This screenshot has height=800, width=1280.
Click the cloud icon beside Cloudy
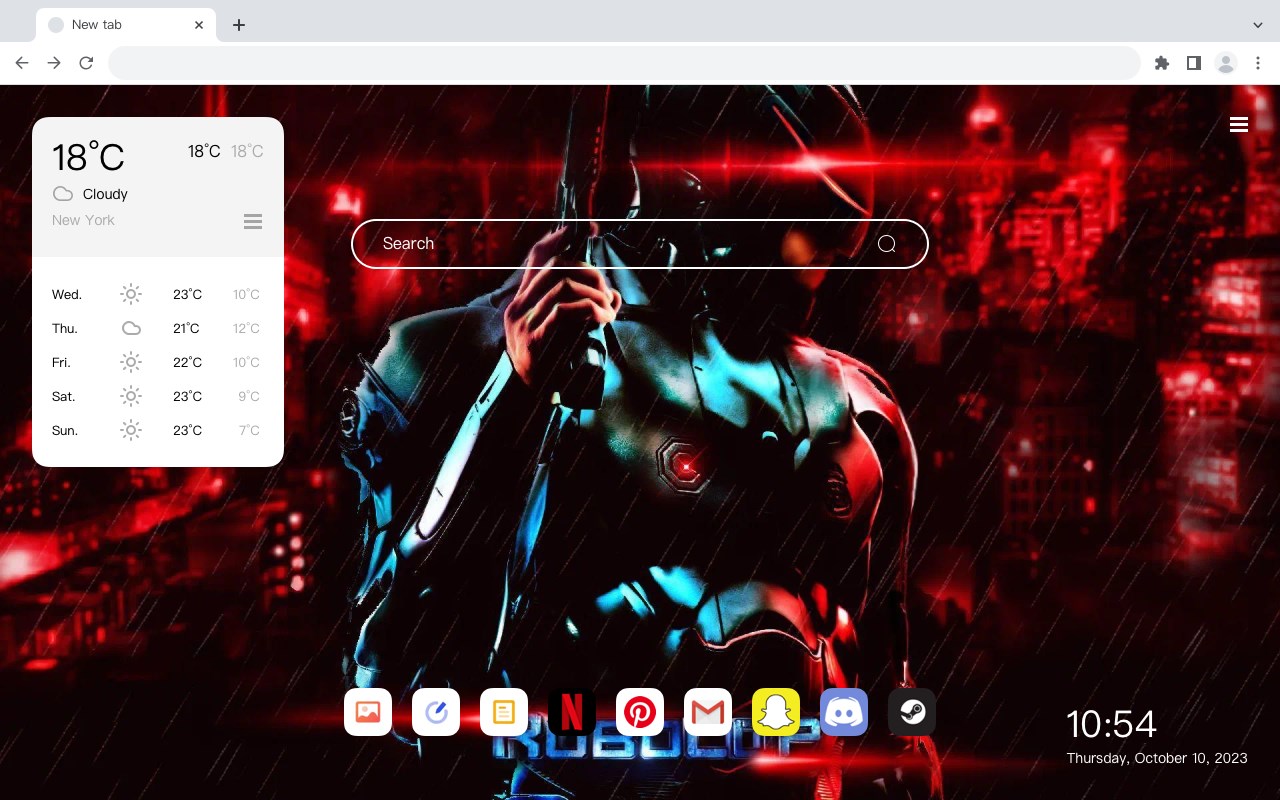pos(63,194)
